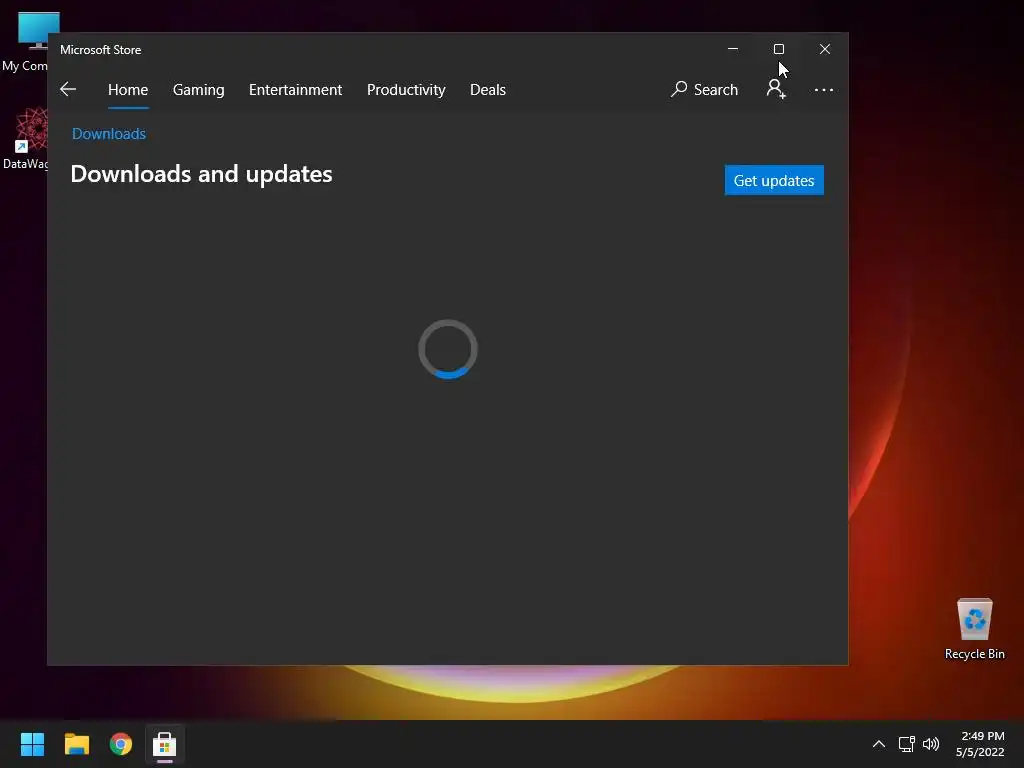Select the My Computer desktop icon
1024x768 pixels.
point(25,42)
